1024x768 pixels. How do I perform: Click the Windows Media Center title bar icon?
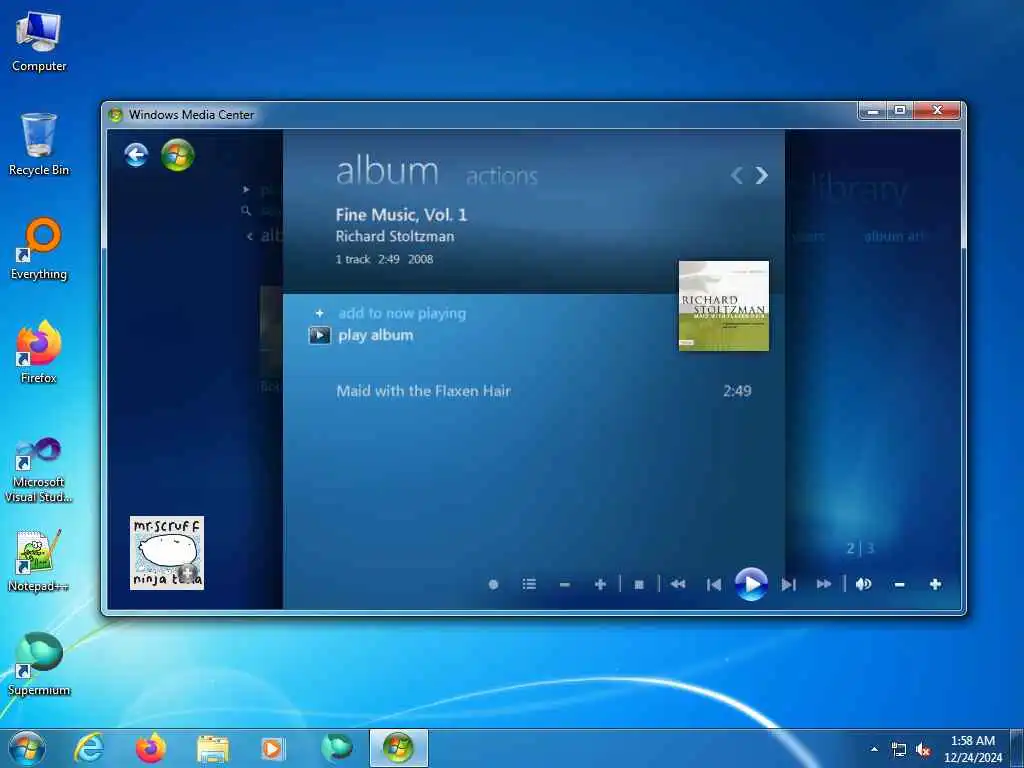(116, 115)
